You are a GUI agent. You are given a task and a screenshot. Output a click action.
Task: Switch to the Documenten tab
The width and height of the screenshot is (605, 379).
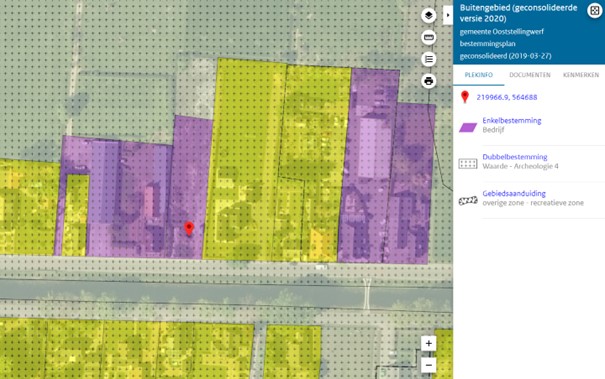tap(530, 75)
